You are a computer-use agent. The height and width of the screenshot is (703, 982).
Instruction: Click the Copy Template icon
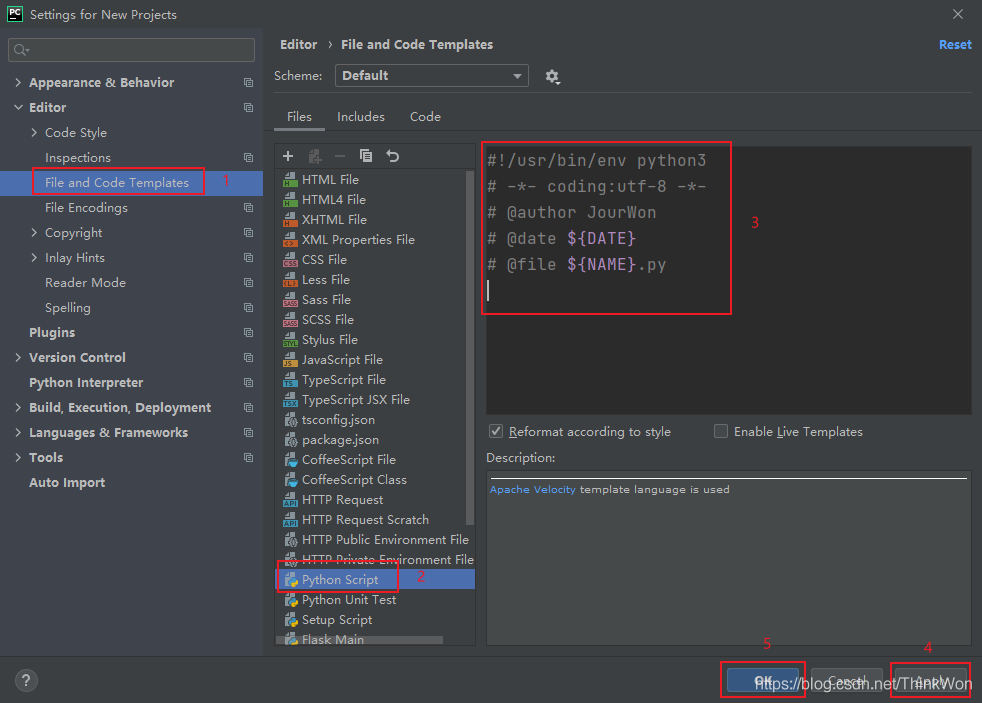pos(366,156)
